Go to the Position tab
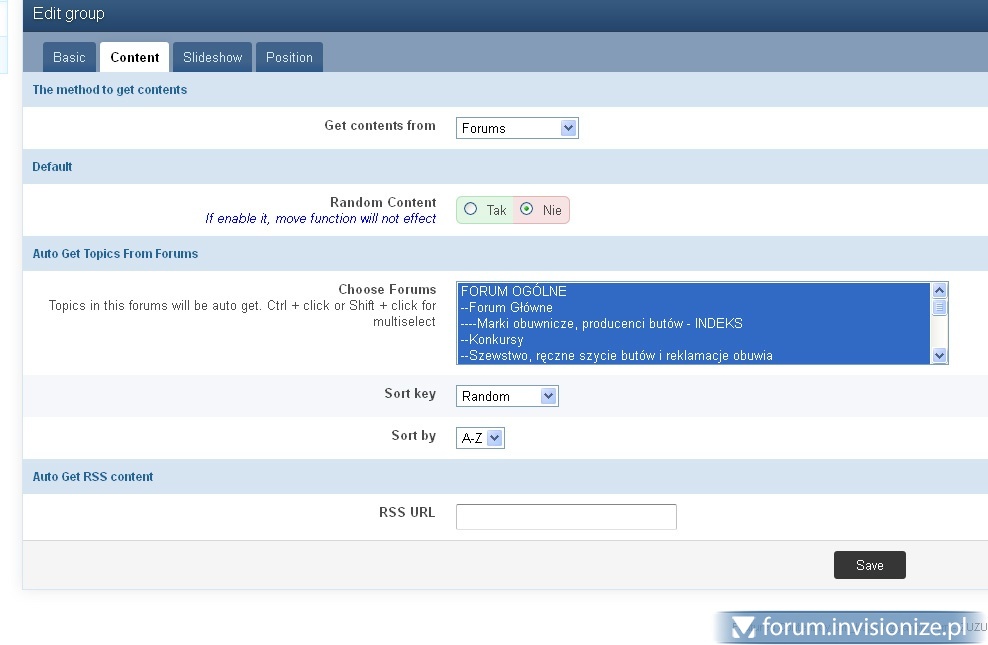Screen dimensions: 988x645 pos(289,57)
